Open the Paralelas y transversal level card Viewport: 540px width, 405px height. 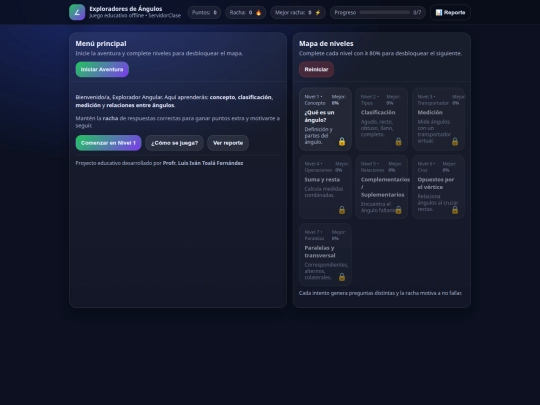[x=325, y=255]
